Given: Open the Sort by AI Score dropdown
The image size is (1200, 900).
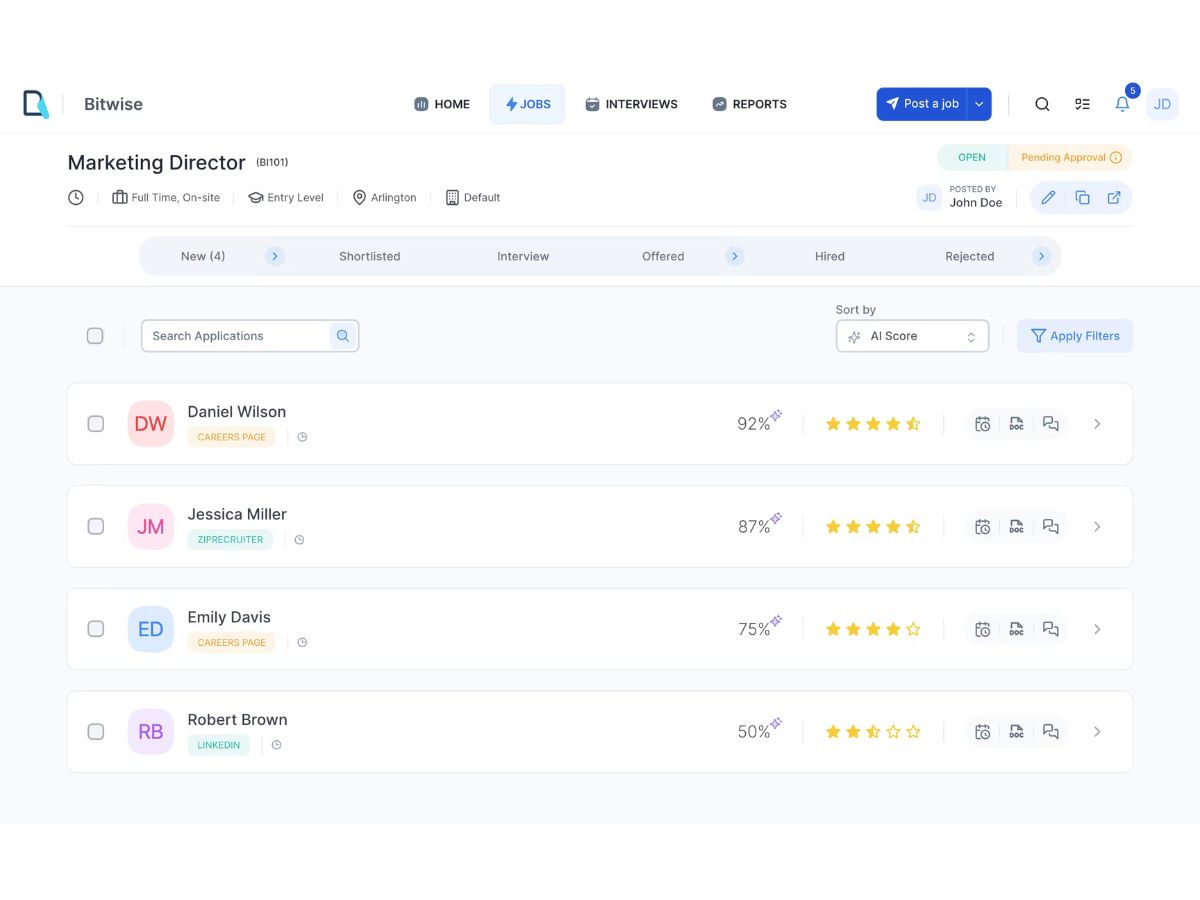Looking at the screenshot, I should click(912, 336).
